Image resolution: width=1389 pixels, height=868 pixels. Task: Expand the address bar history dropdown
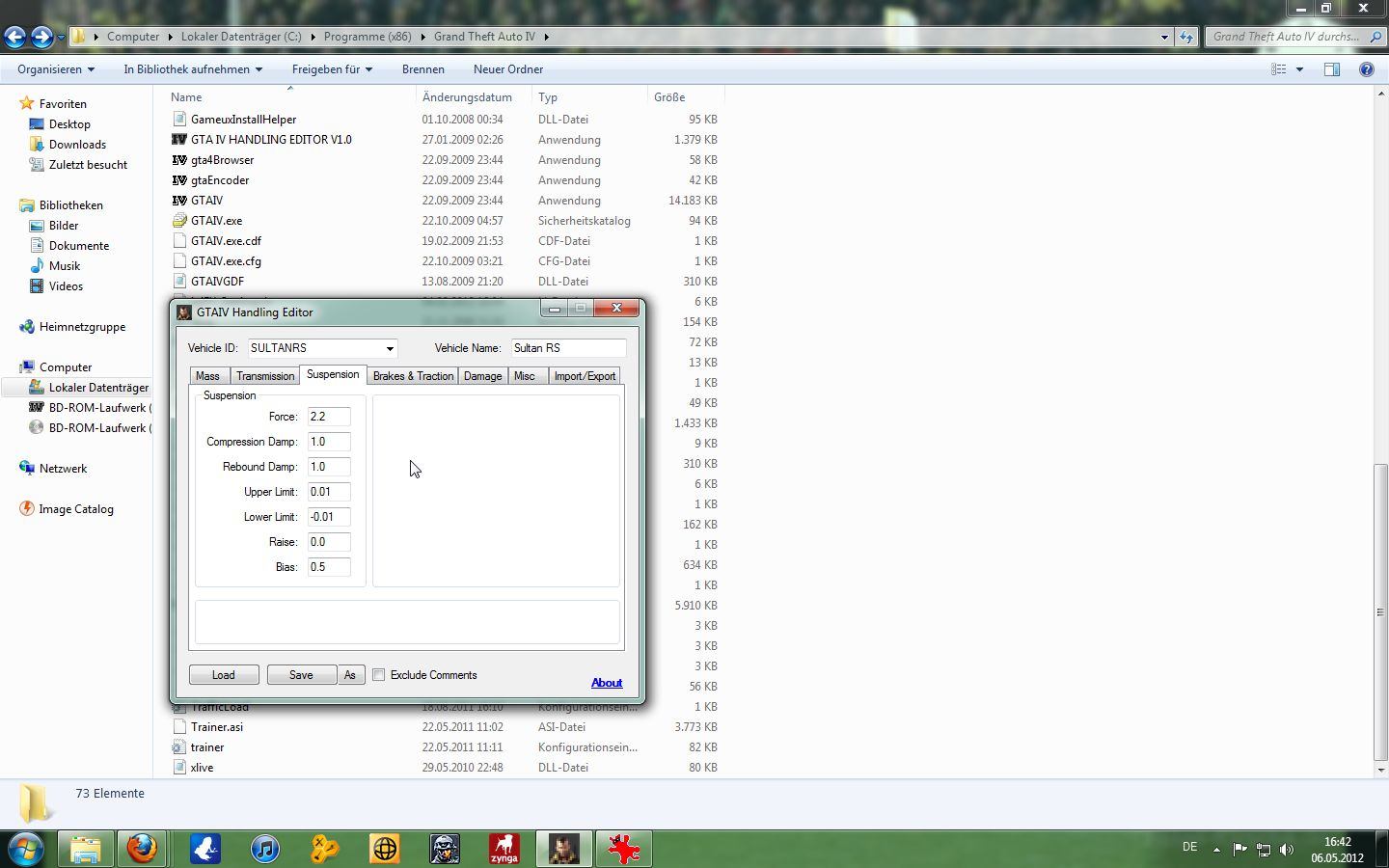click(x=1164, y=37)
